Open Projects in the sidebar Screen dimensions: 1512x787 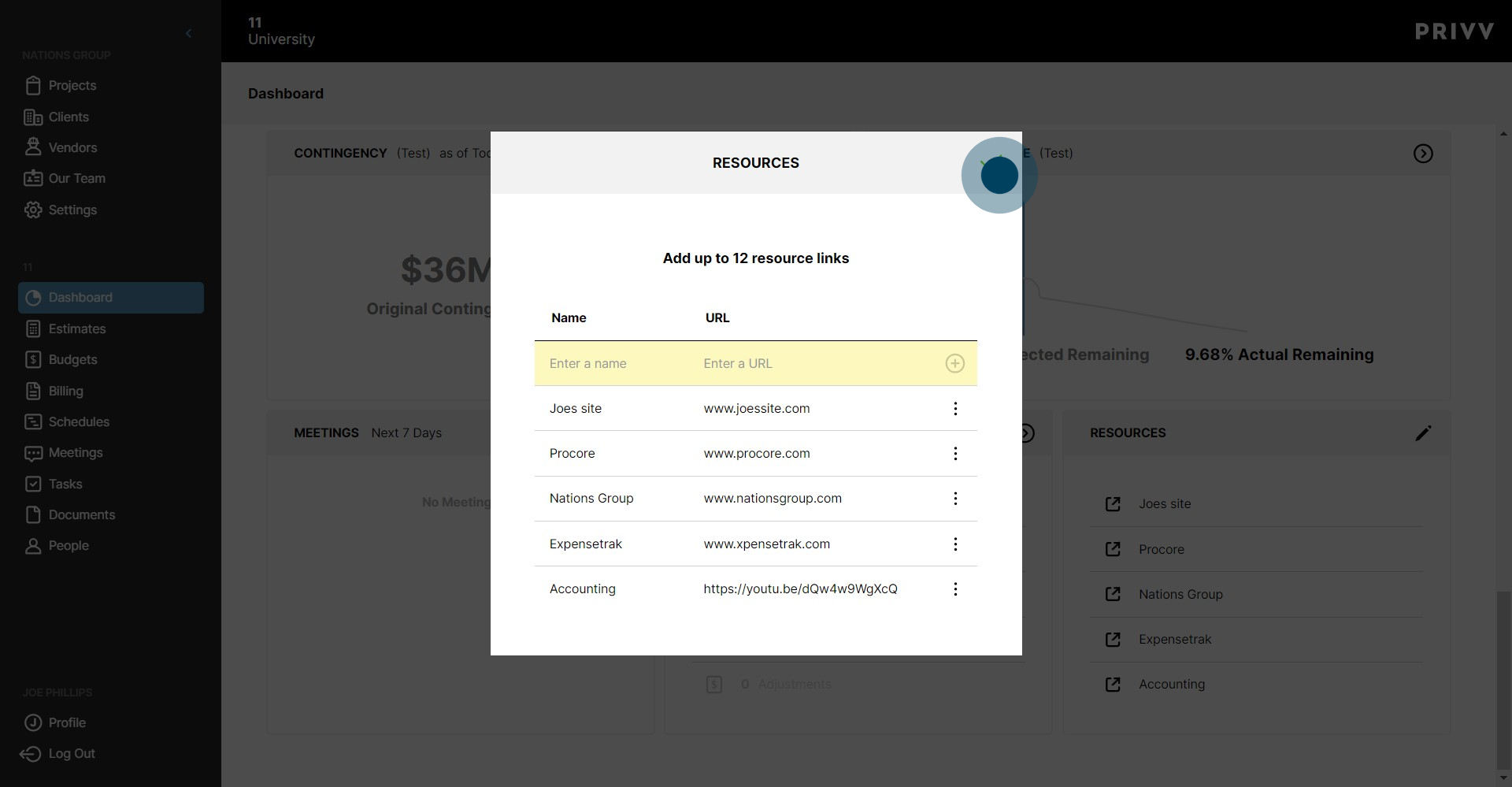(72, 85)
